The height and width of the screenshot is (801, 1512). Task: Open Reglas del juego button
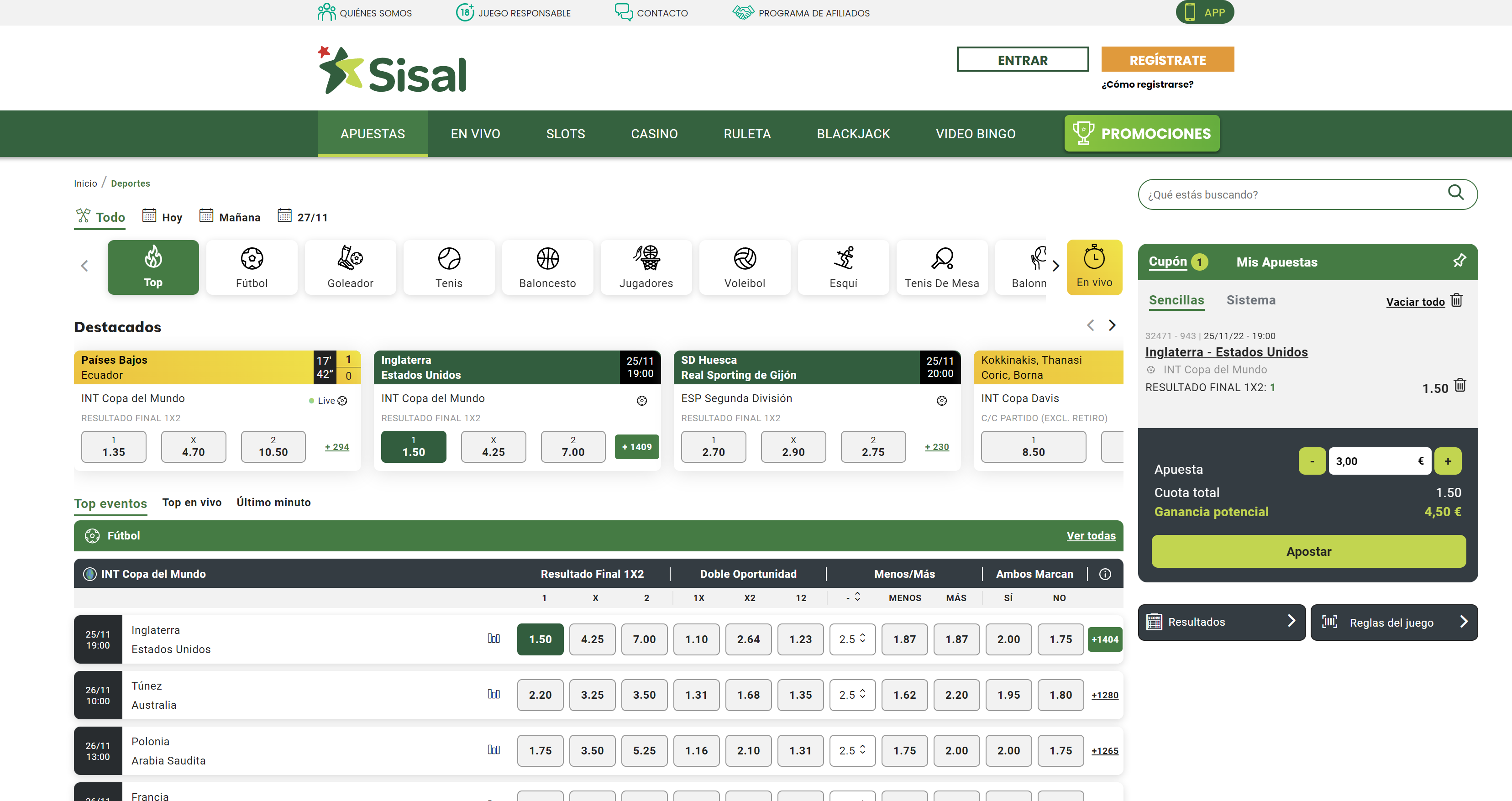[x=1394, y=622]
